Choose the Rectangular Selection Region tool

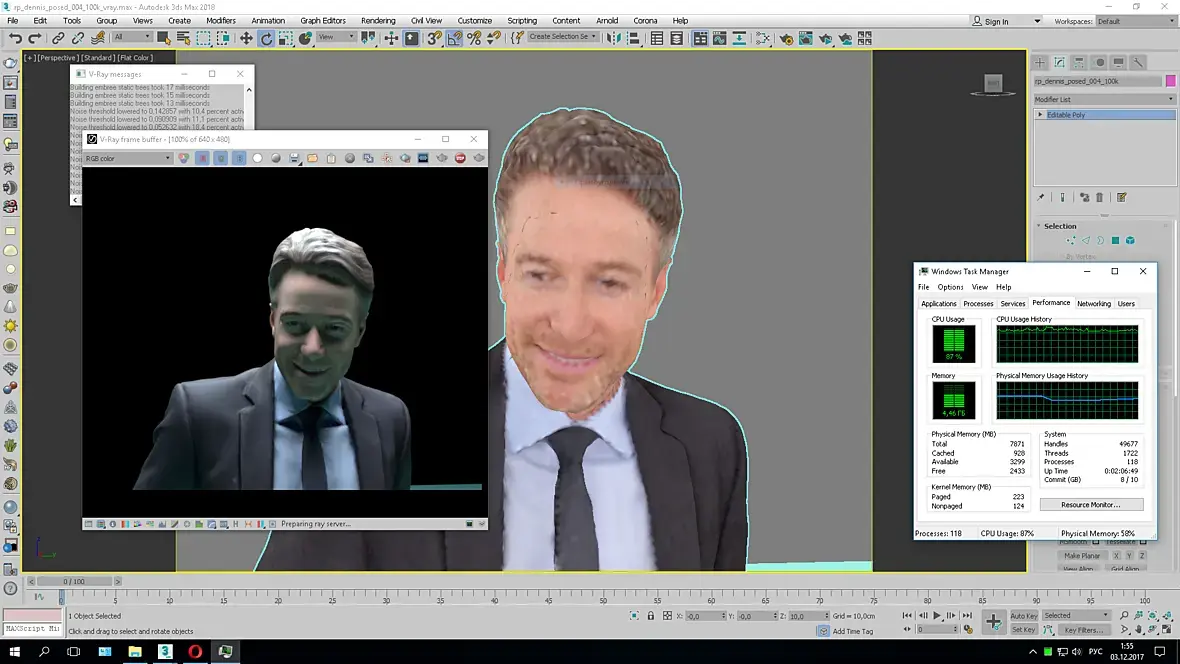[x=203, y=38]
